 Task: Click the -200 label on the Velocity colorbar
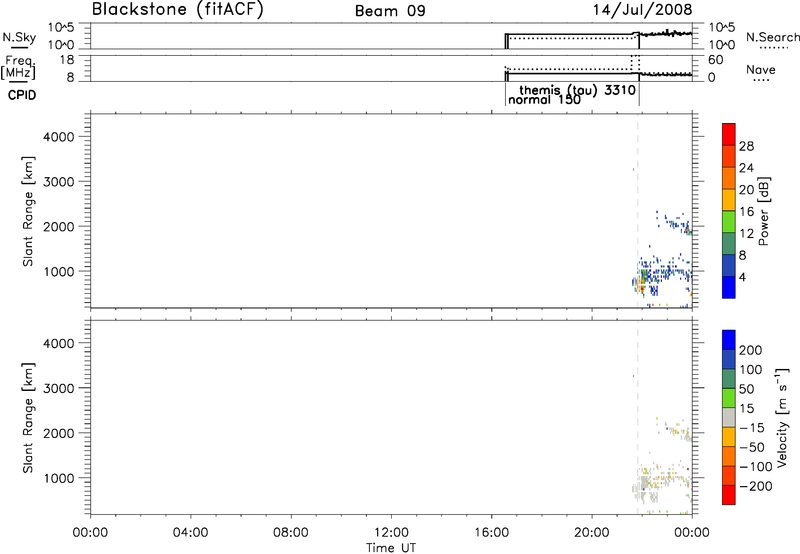756,486
